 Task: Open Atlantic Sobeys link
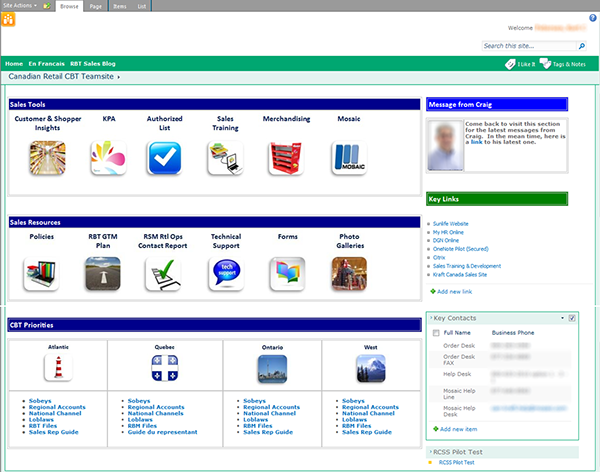tap(40, 400)
